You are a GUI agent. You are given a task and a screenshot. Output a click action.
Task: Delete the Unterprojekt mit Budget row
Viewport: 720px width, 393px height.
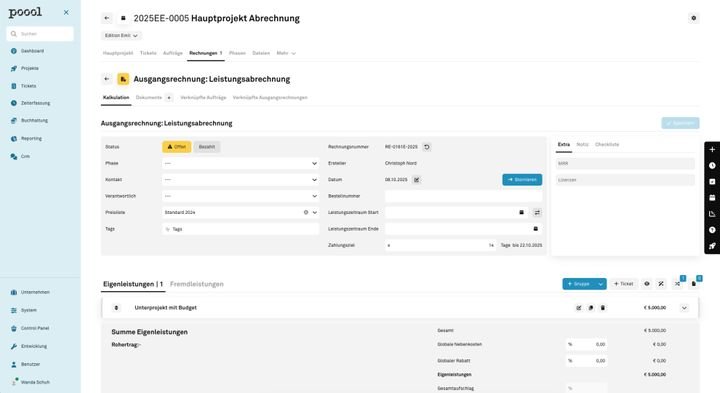click(603, 308)
